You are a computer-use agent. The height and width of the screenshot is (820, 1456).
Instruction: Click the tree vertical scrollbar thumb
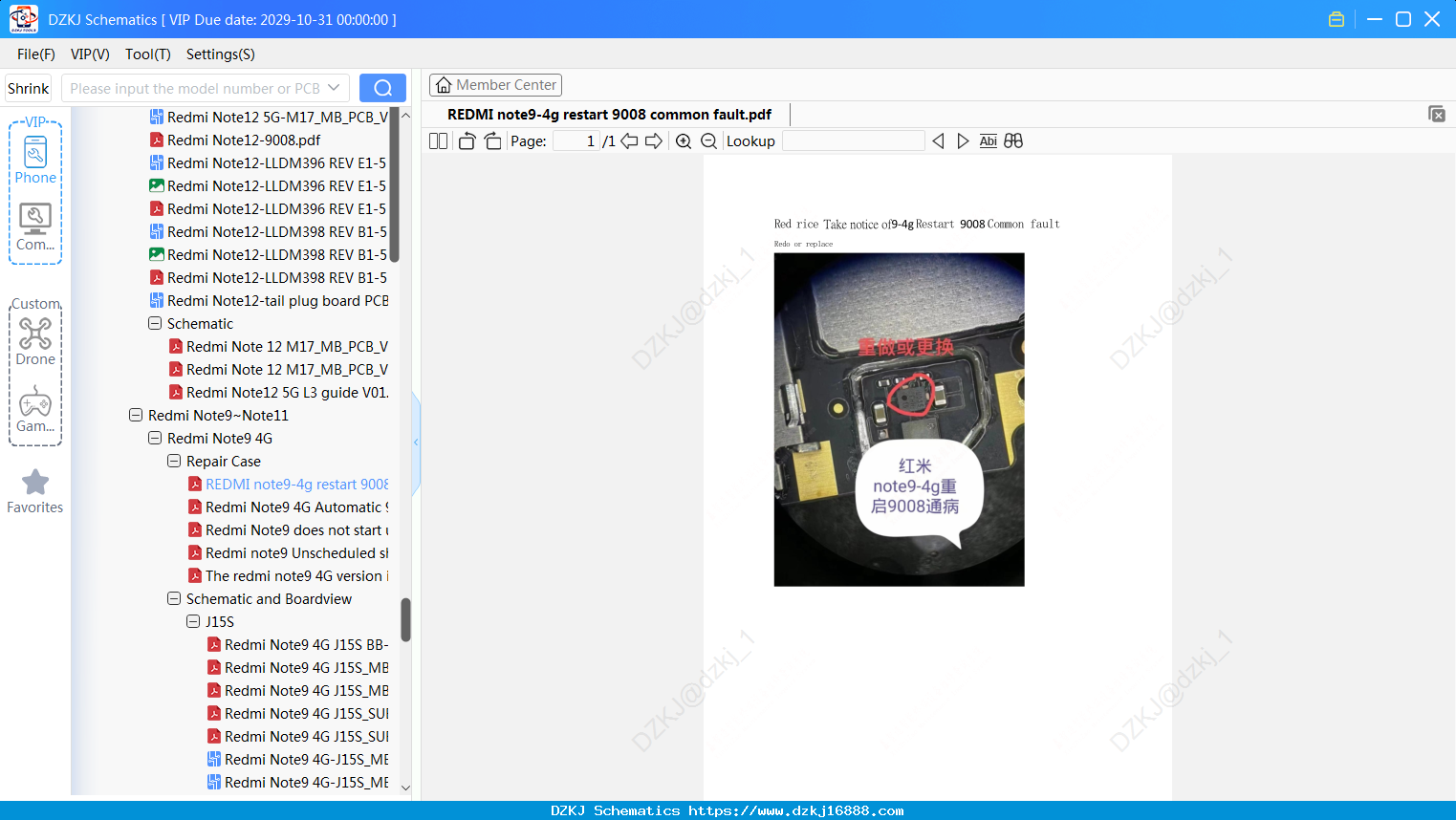405,620
